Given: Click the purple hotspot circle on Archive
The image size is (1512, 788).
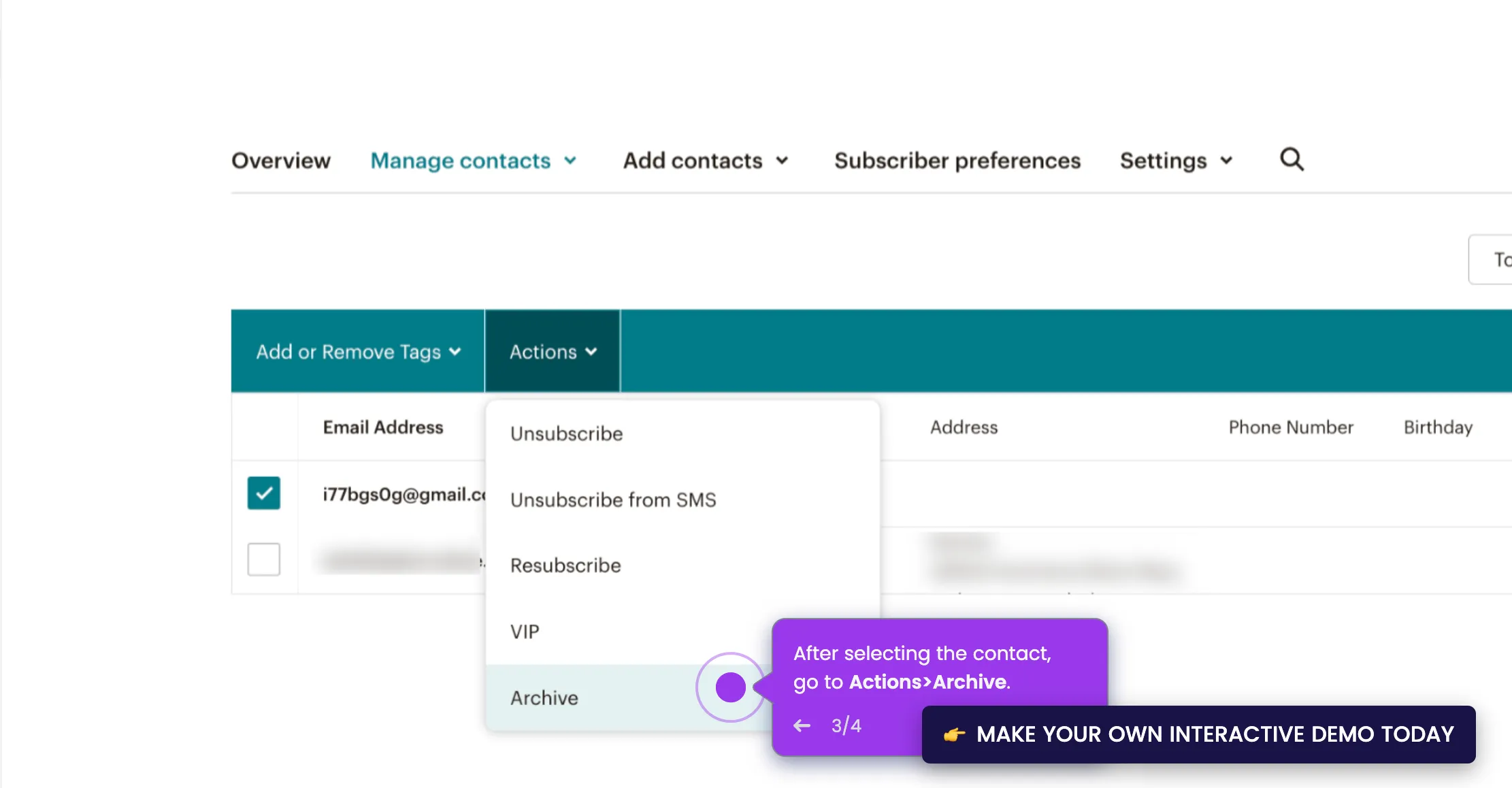Looking at the screenshot, I should click(x=730, y=687).
